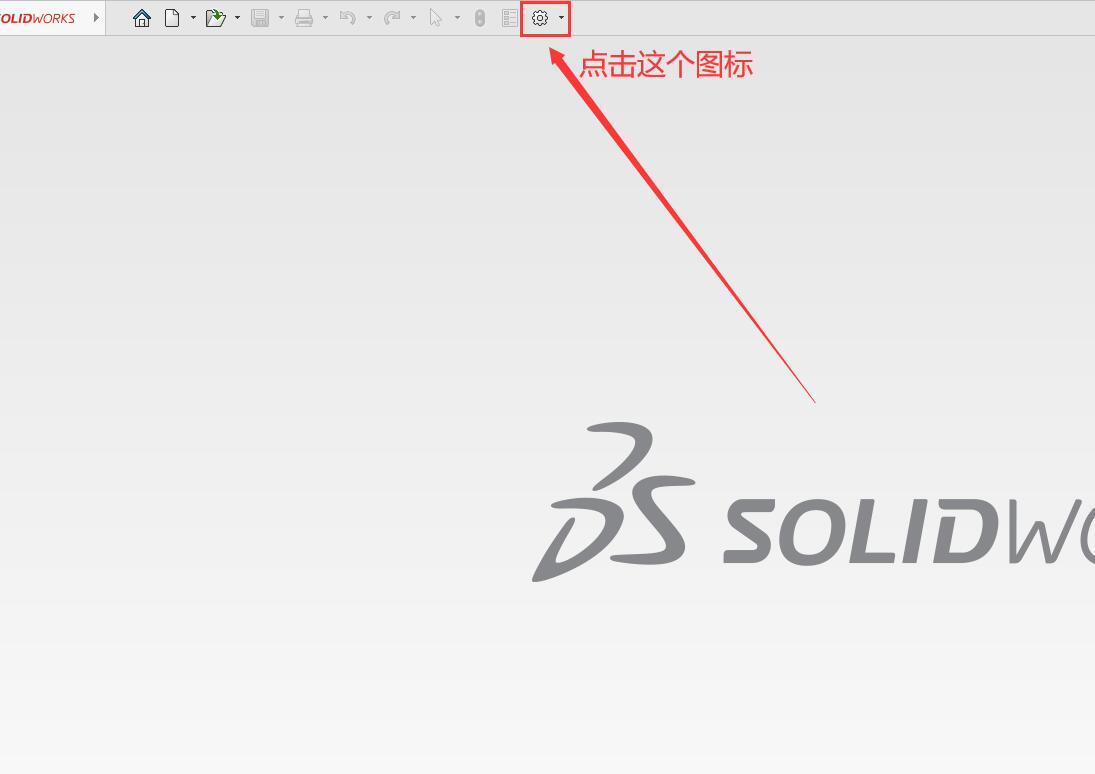Open dropdown arrow next to Save icon

point(281,18)
